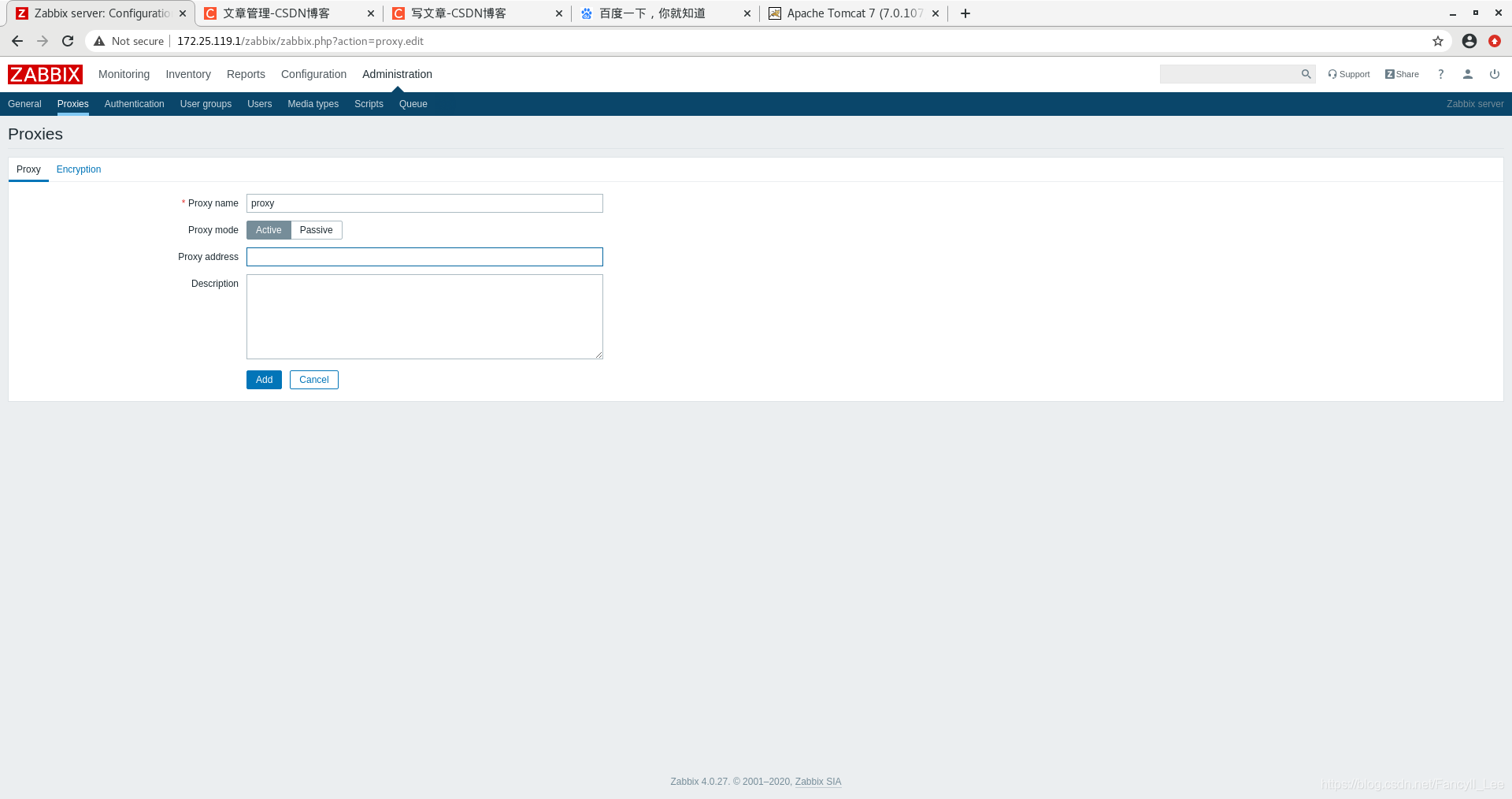
Task: Close the Zabbix server tab
Action: (183, 13)
